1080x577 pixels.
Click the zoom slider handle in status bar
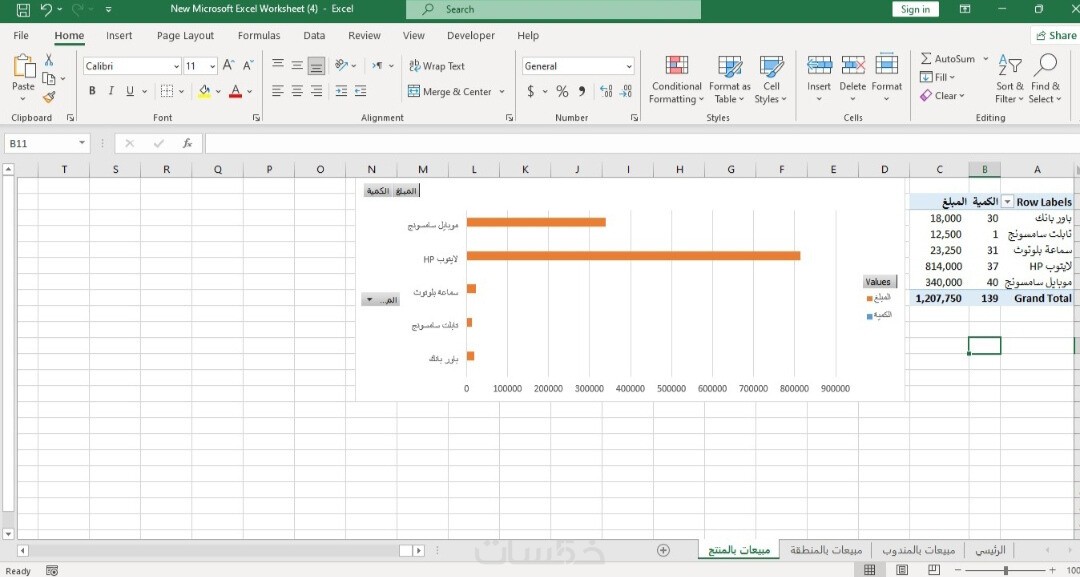point(1006,570)
